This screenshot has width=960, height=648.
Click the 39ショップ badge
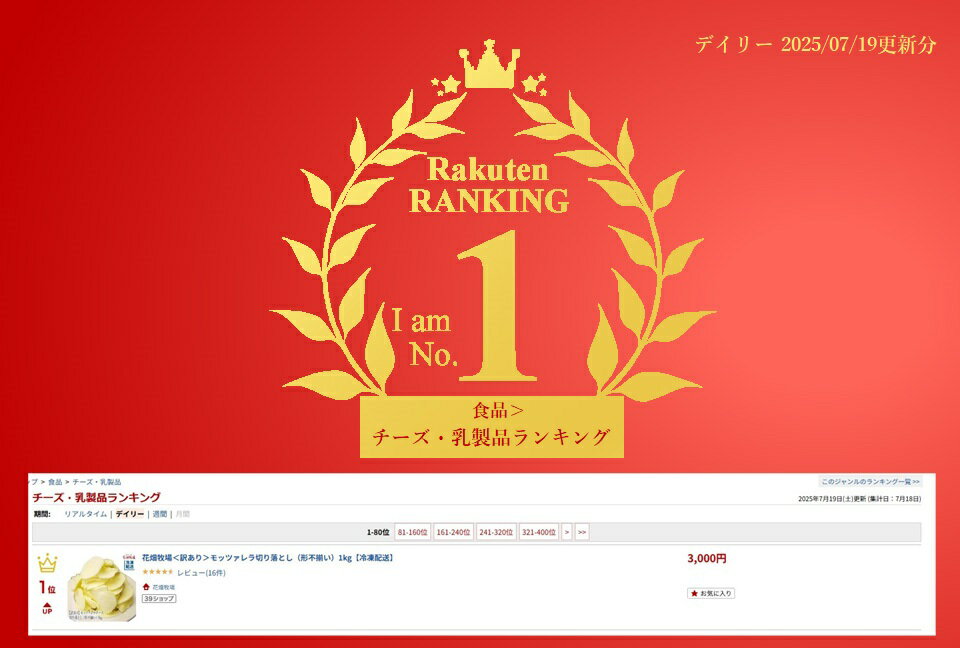coord(159,598)
